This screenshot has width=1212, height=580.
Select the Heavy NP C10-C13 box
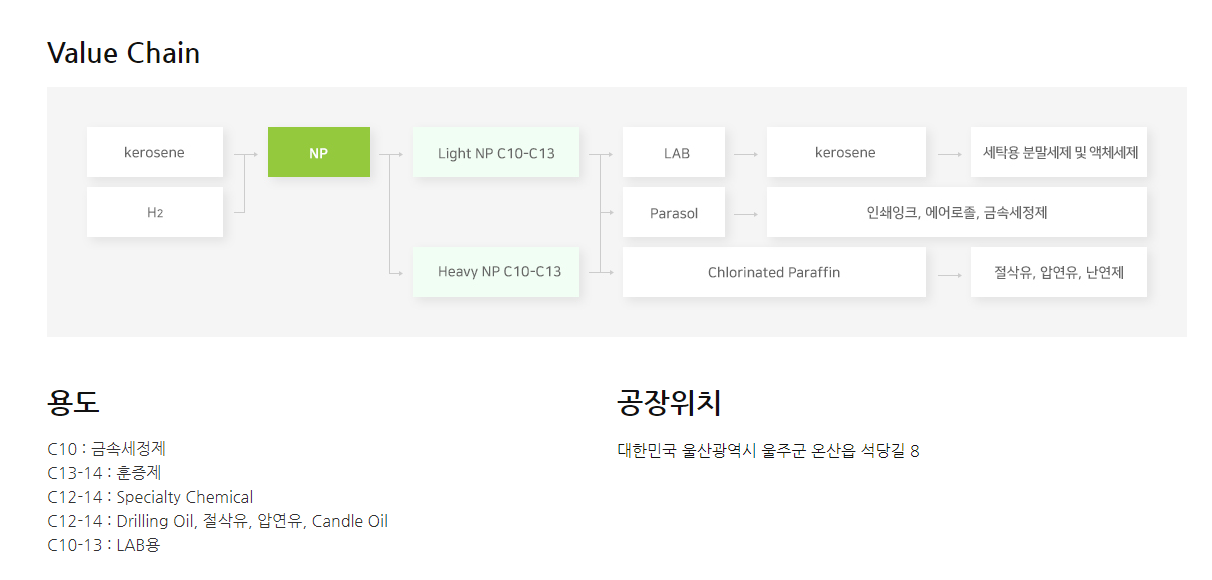(x=496, y=272)
